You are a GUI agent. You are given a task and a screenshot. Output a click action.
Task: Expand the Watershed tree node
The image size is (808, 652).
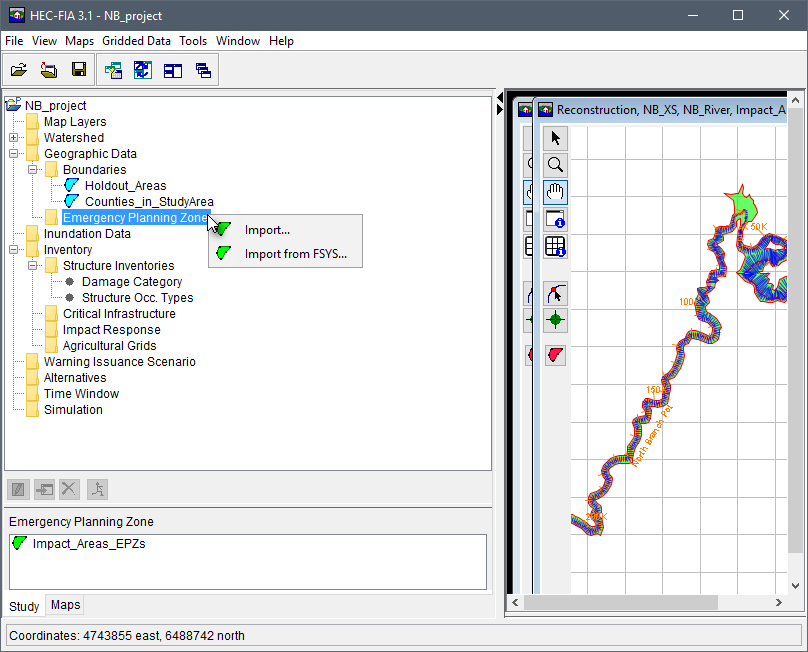click(x=14, y=138)
